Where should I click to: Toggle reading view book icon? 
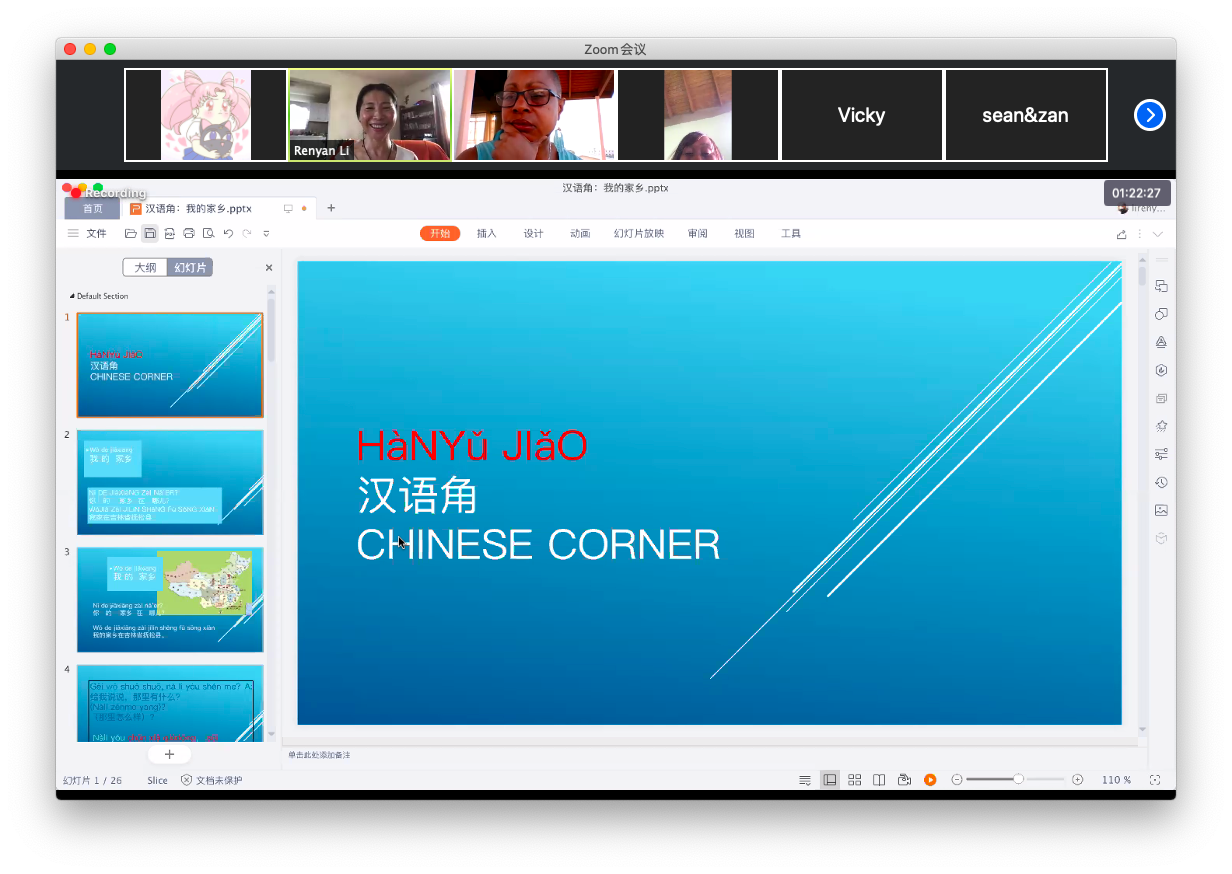click(879, 780)
